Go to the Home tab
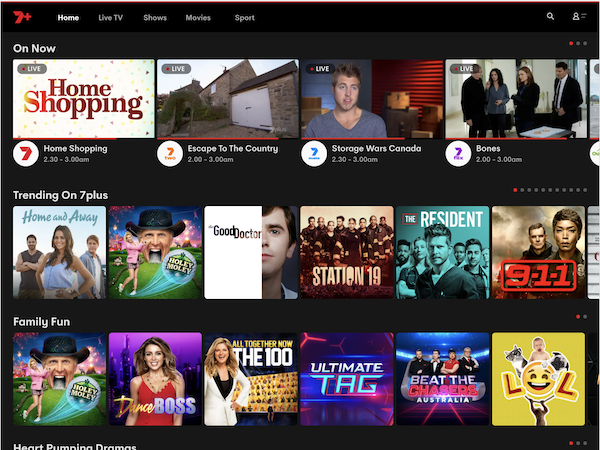The height and width of the screenshot is (450, 600). pyautogui.click(x=68, y=18)
